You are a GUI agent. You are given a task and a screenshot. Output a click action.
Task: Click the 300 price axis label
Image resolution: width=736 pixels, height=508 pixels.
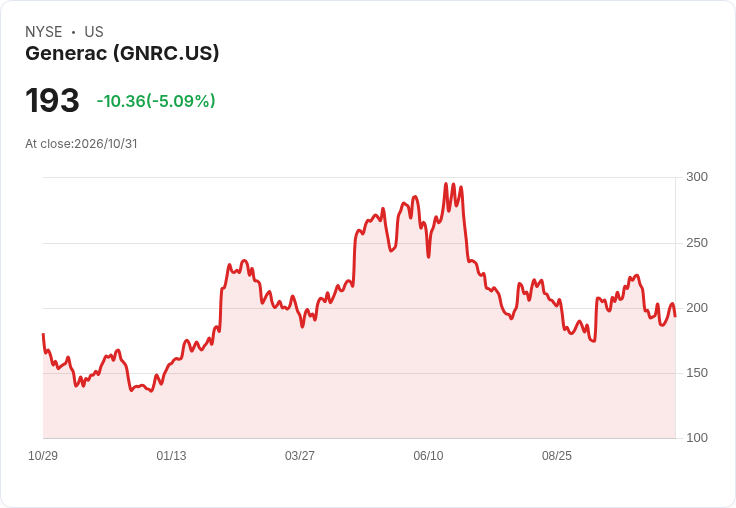(x=697, y=177)
